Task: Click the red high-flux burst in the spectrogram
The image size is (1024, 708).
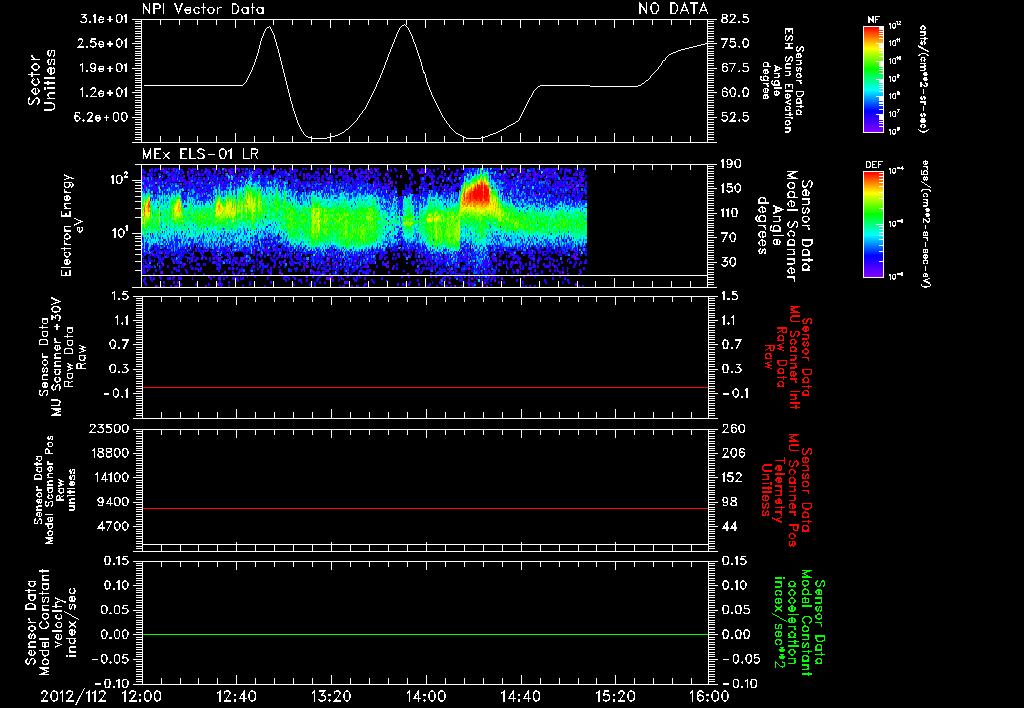Action: point(477,194)
